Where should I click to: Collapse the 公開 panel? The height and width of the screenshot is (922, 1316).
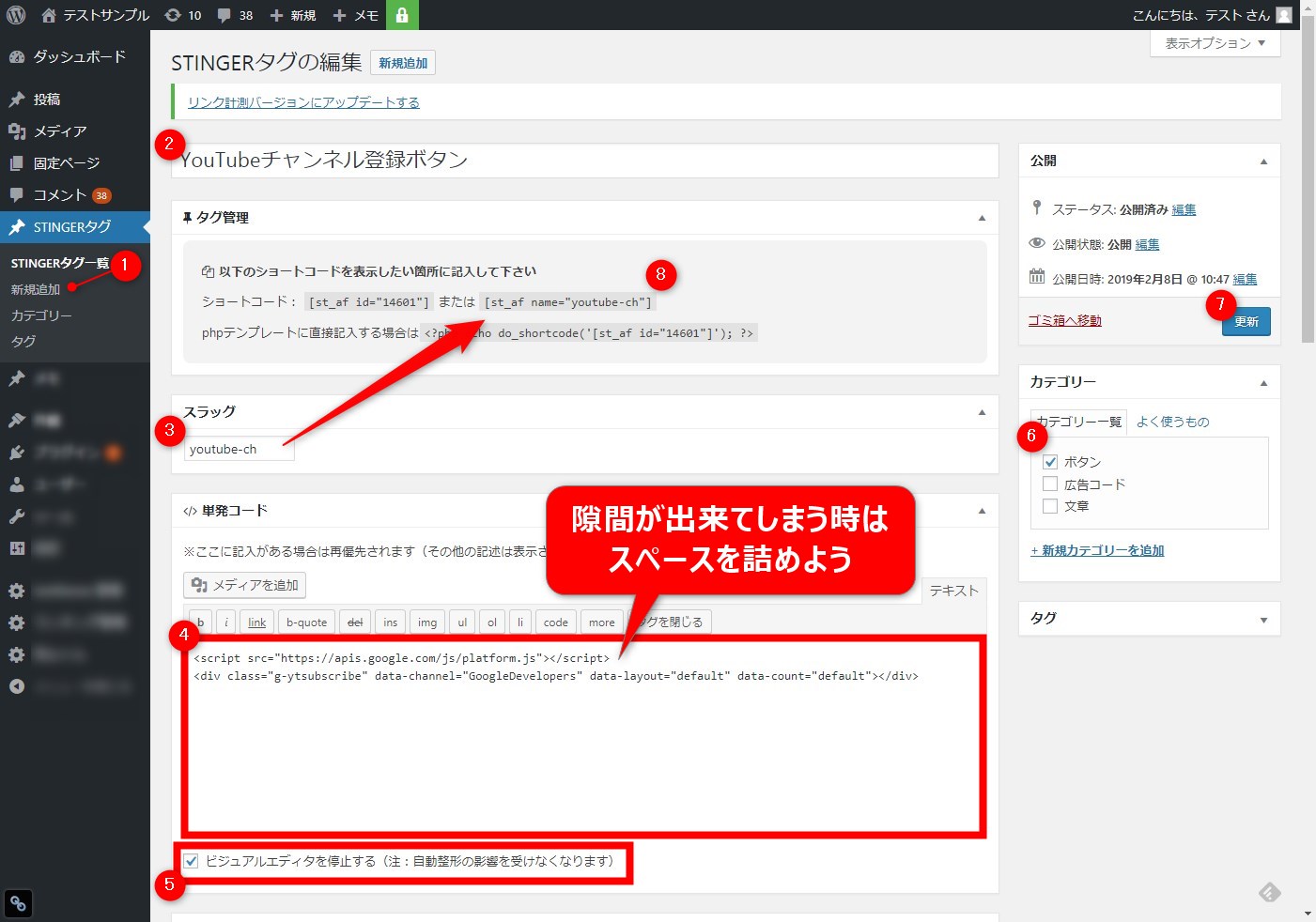tap(1263, 161)
